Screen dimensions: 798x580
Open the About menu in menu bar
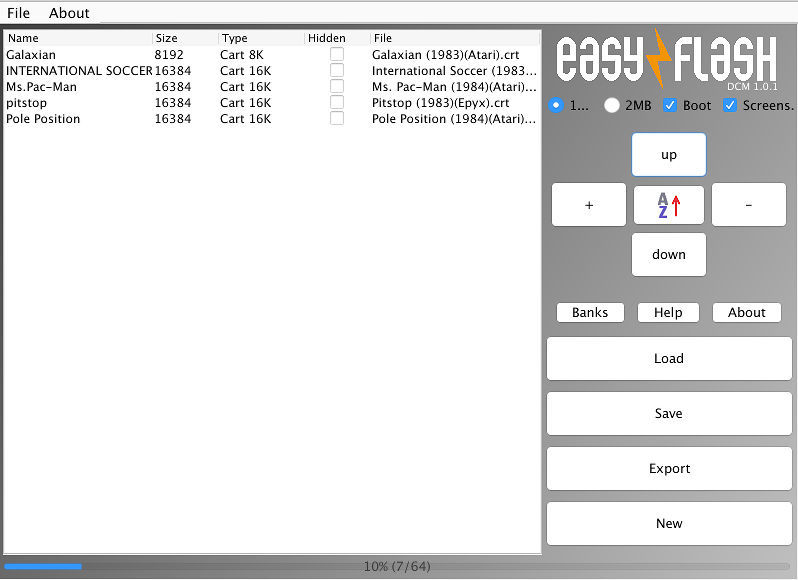coord(69,13)
